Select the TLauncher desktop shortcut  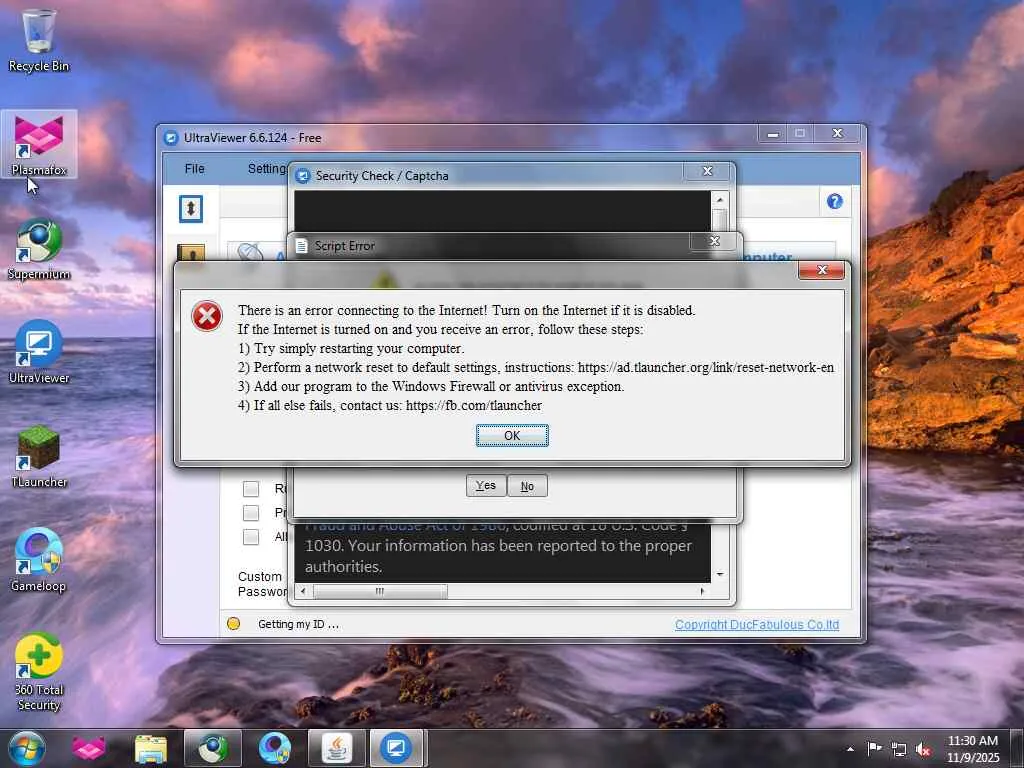[39, 457]
